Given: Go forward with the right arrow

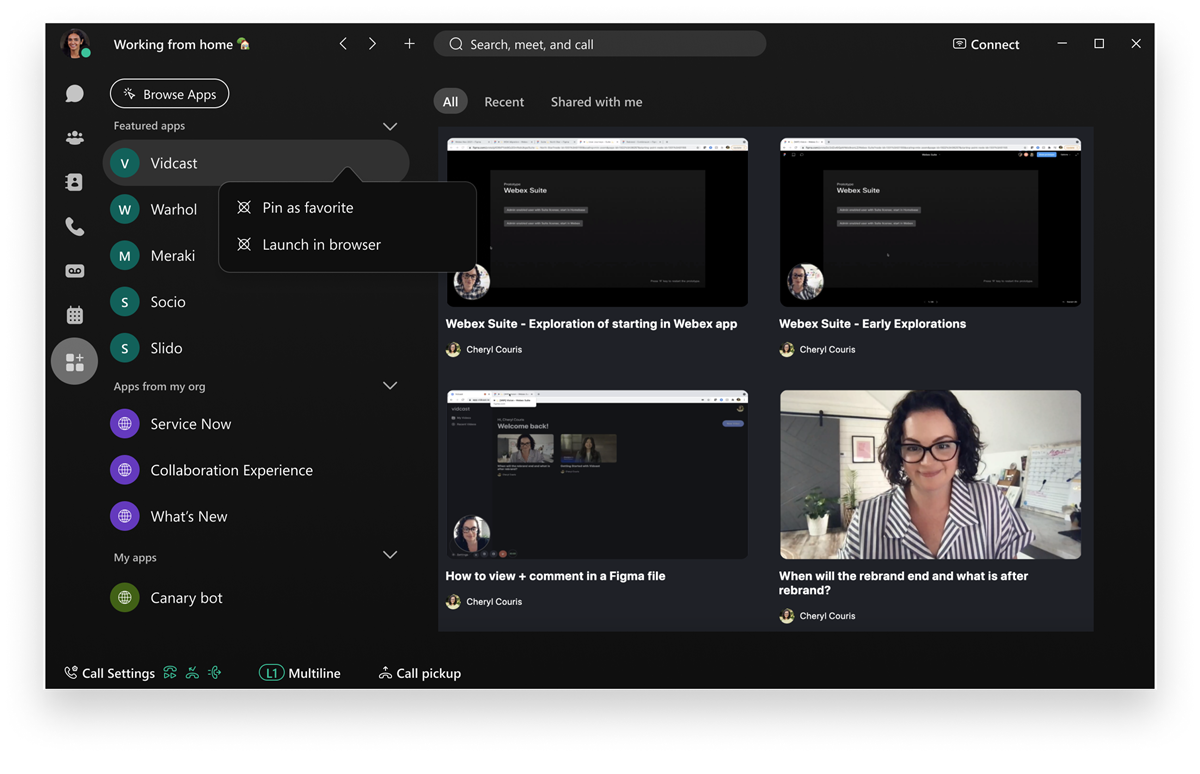Looking at the screenshot, I should tap(372, 44).
